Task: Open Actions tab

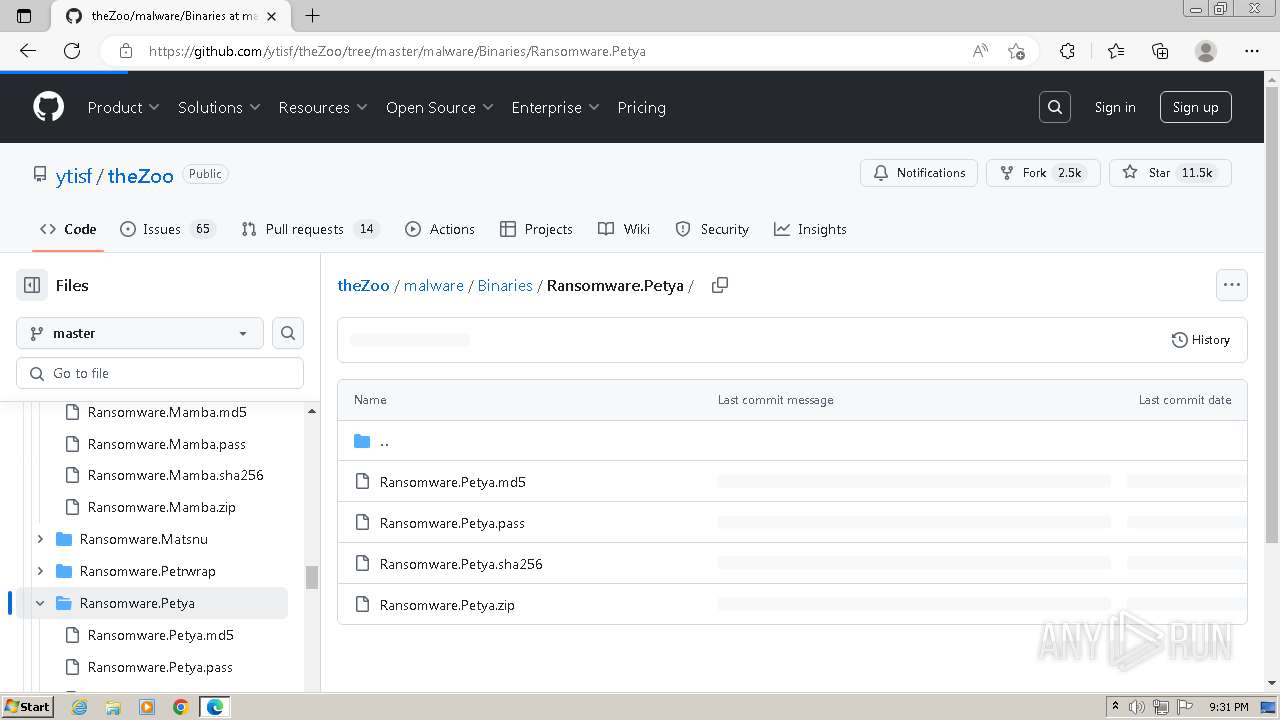Action: coord(440,229)
